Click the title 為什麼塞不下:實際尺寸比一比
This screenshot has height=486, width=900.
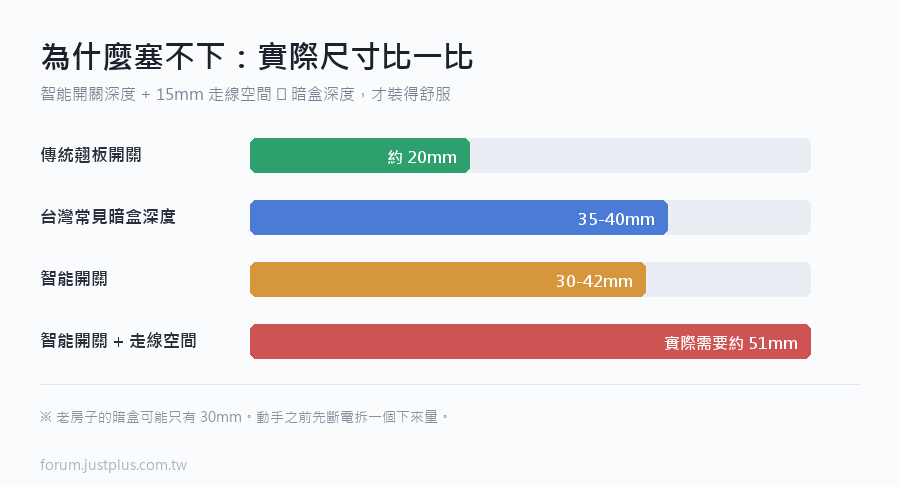(x=257, y=57)
